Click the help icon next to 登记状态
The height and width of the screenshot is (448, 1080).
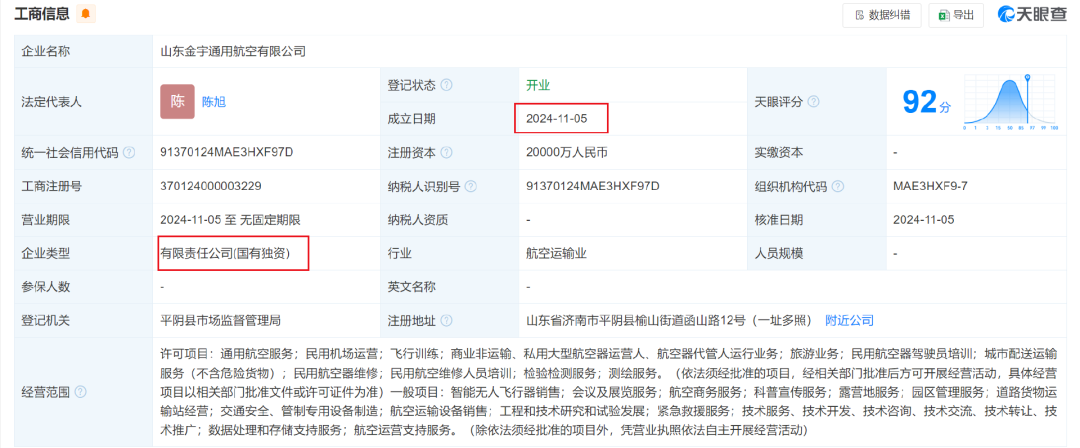446,85
